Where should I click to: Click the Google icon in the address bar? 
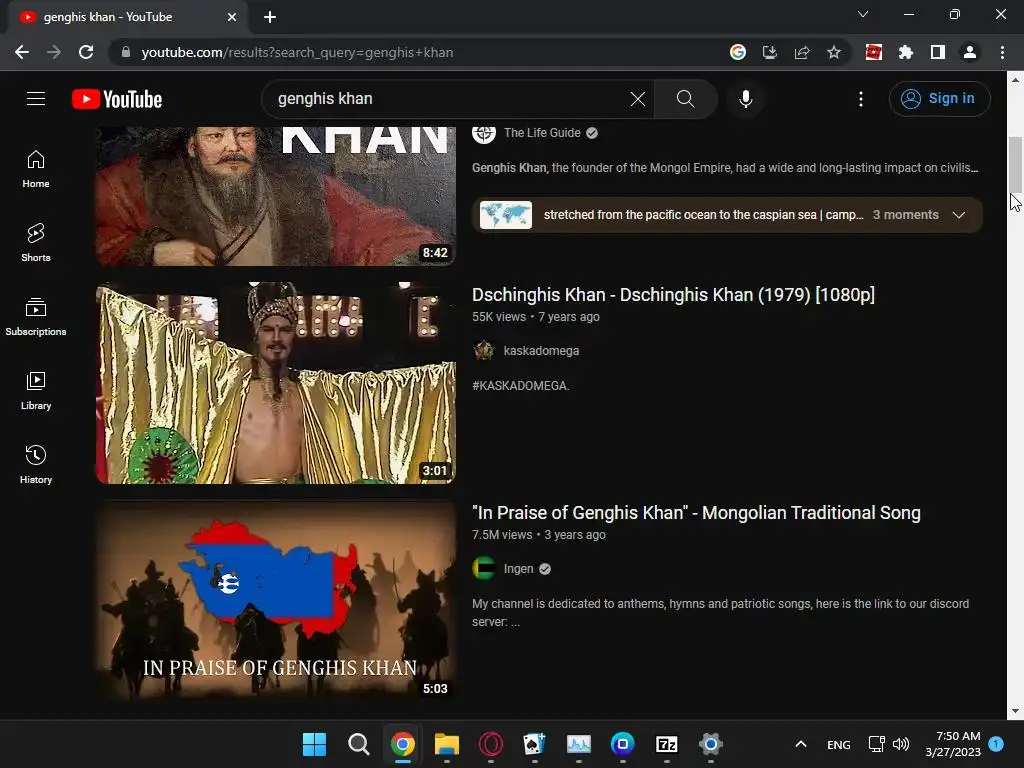[737, 52]
